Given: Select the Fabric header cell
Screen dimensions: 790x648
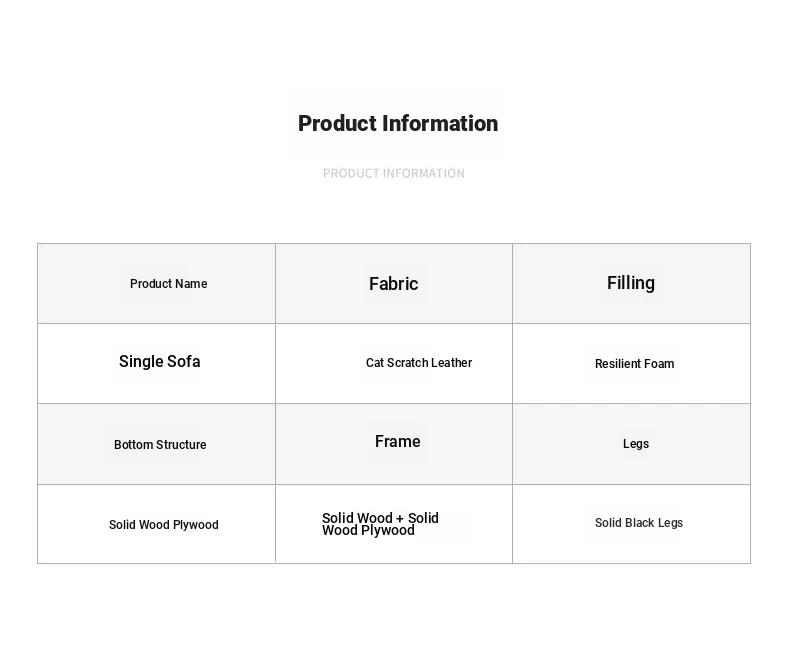Looking at the screenshot, I should pos(393,284).
